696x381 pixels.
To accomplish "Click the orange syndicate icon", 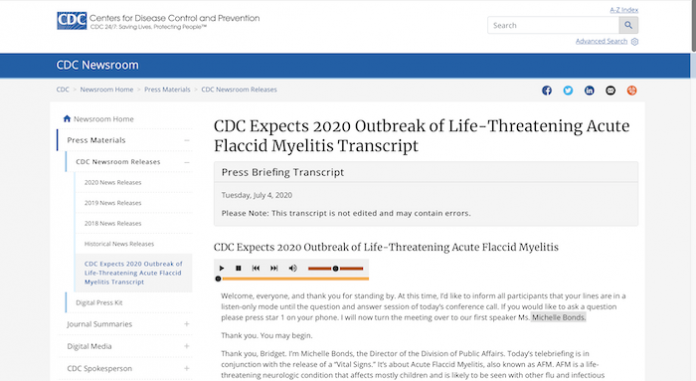I will pos(632,91).
